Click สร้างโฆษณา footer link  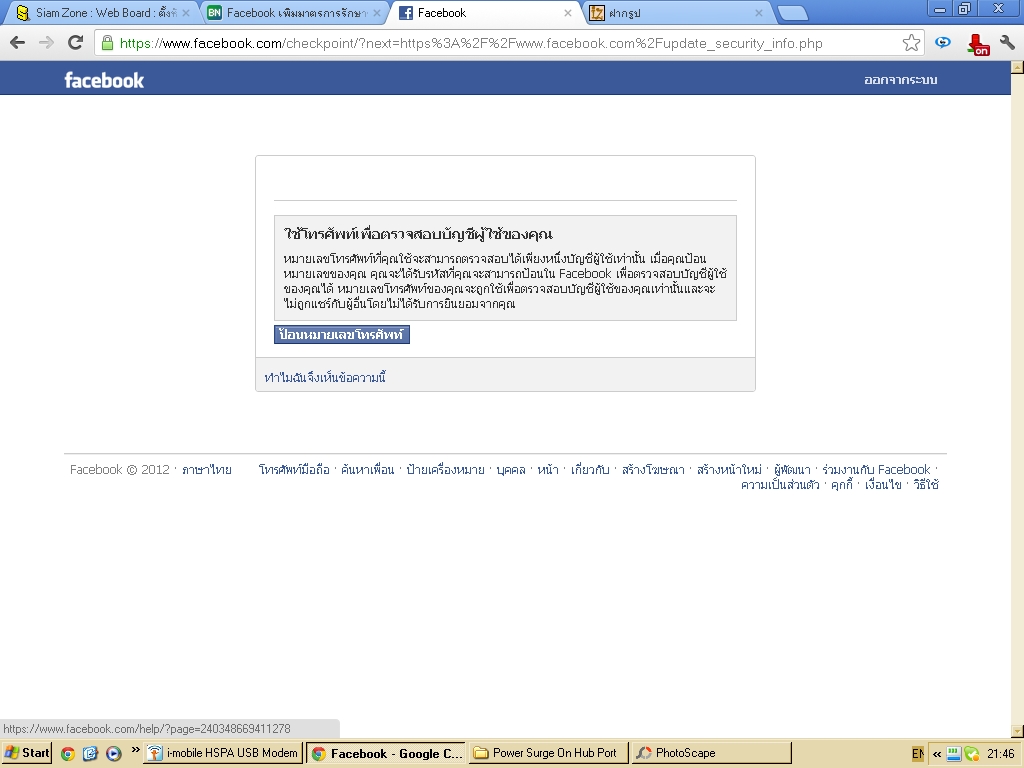(x=653, y=470)
